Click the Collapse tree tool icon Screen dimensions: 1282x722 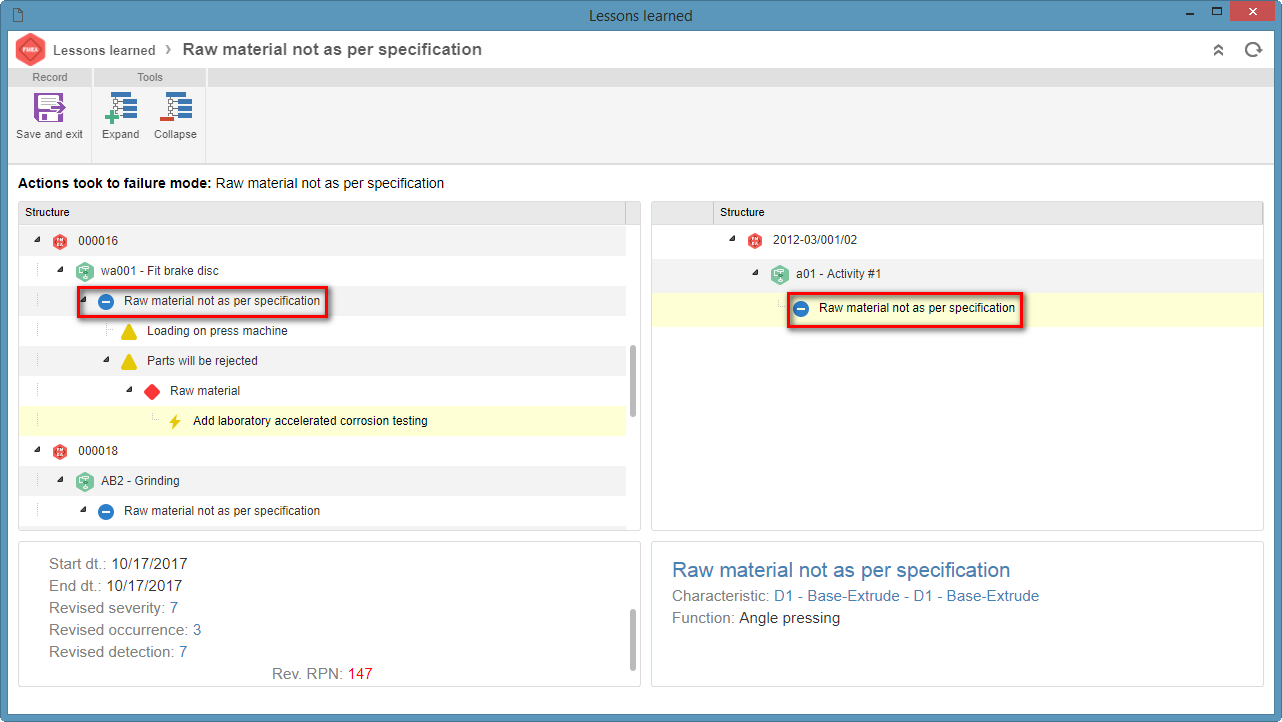click(x=175, y=108)
